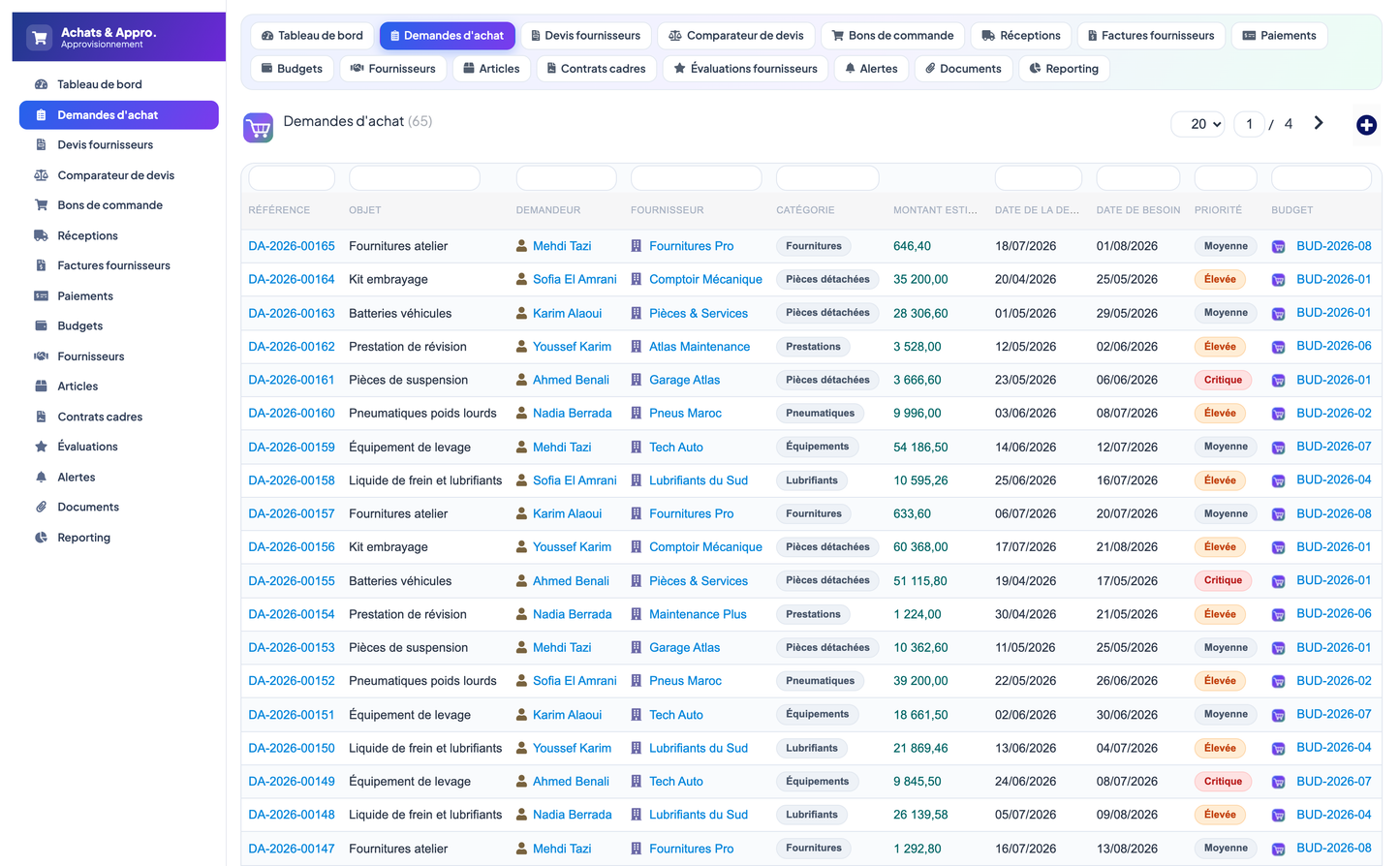Open reference link DA-2026-00165
Viewport: 1400px width, 866px height.
click(x=292, y=246)
